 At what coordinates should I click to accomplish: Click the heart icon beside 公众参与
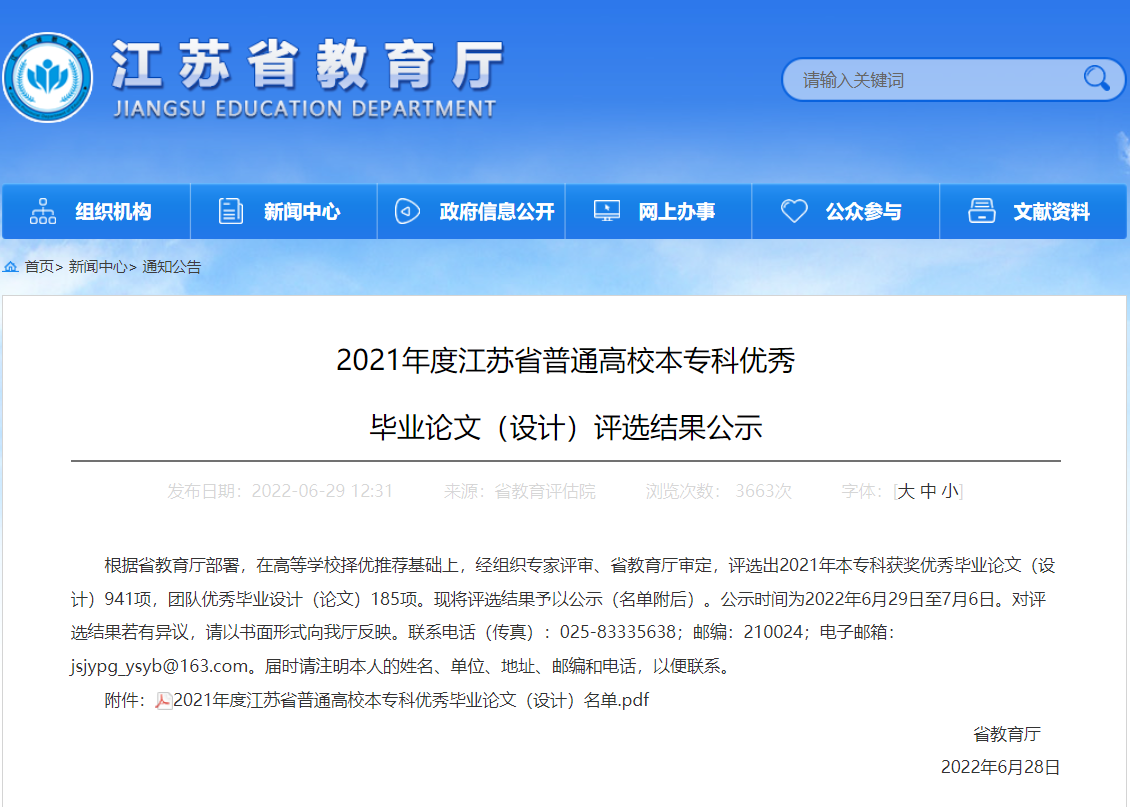pos(794,211)
